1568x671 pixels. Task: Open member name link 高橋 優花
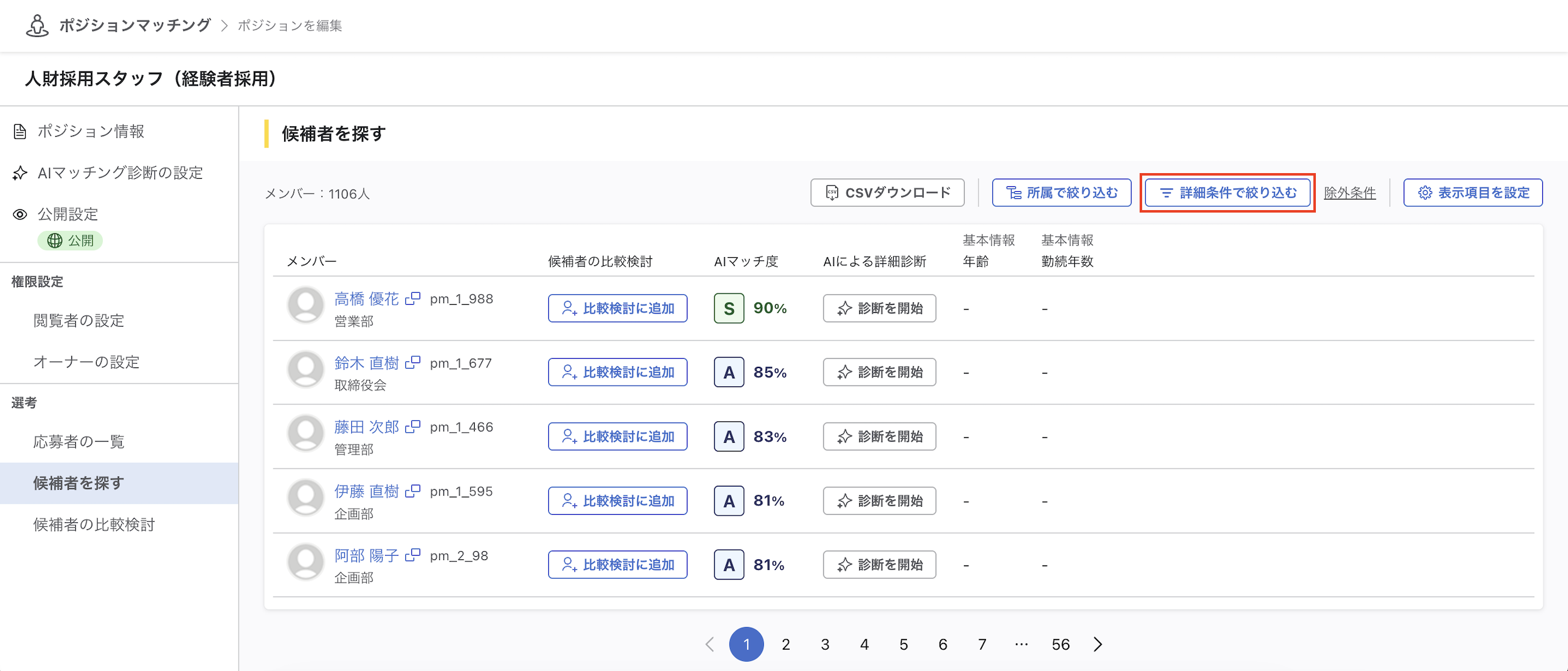pyautogui.click(x=366, y=299)
